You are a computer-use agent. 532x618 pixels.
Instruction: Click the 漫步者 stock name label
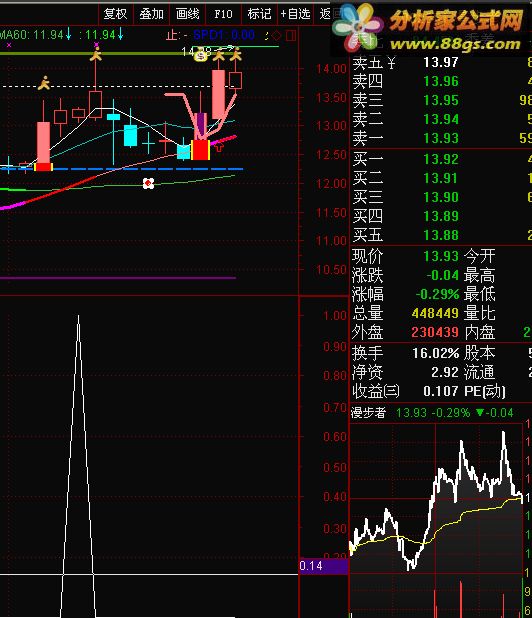click(x=368, y=413)
